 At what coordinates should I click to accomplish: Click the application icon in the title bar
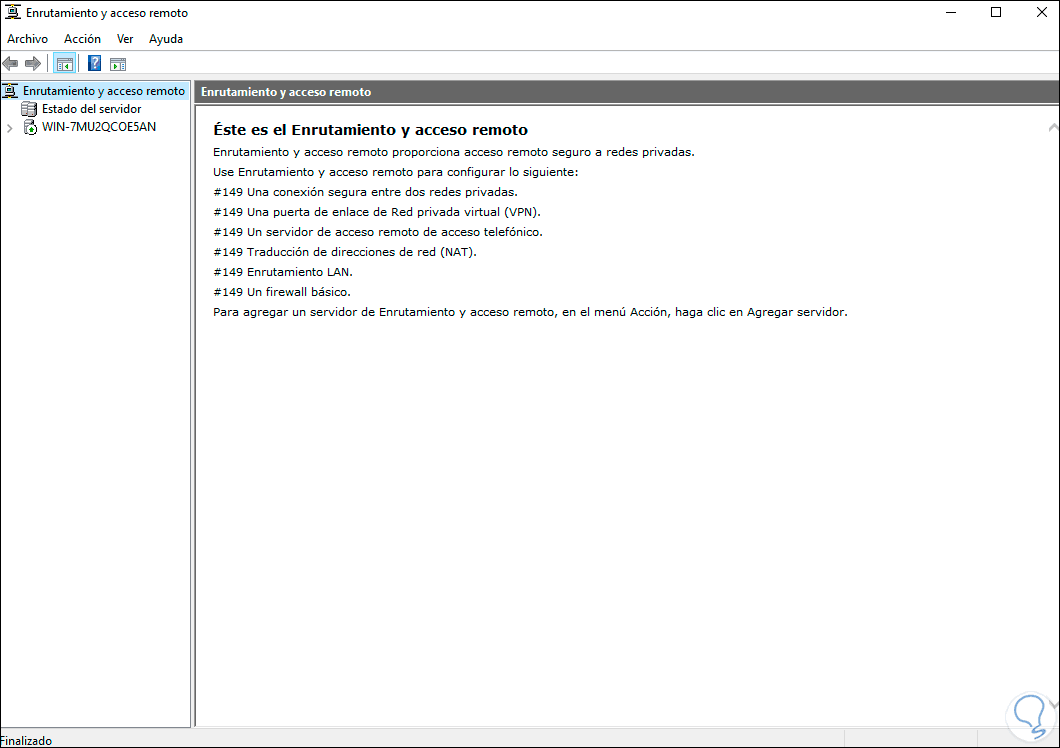click(12, 12)
